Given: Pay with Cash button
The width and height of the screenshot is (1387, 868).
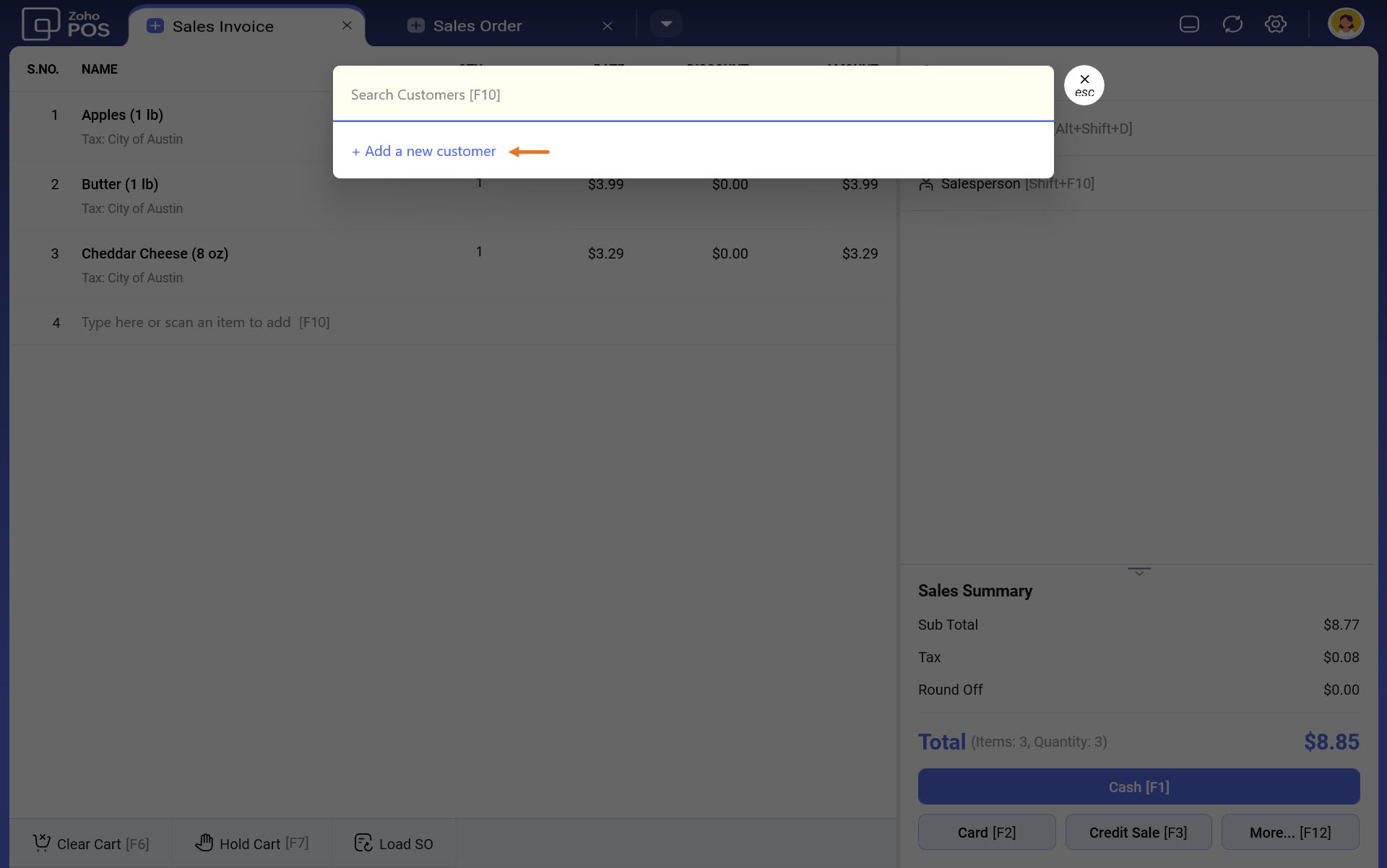Looking at the screenshot, I should click(x=1138, y=787).
